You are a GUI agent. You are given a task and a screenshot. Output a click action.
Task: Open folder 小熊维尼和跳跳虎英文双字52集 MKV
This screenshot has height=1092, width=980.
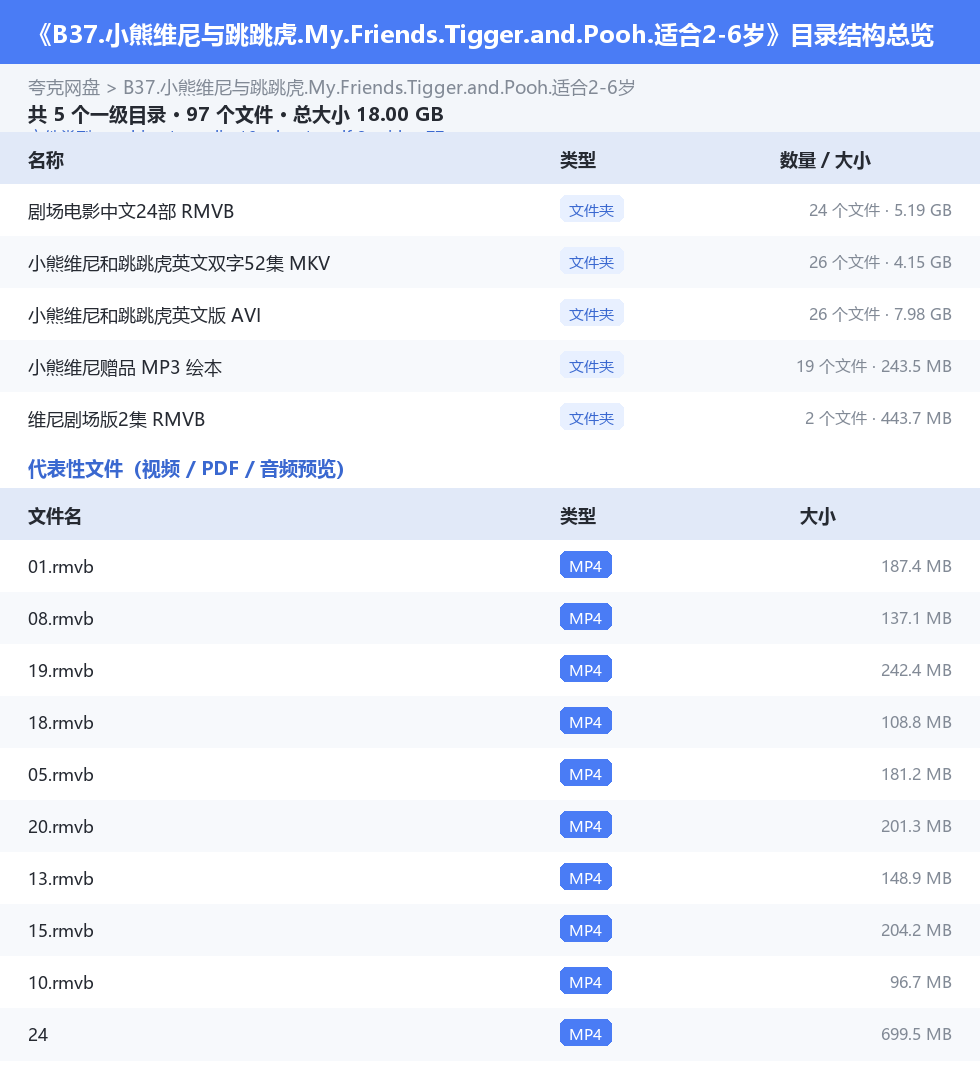(179, 263)
